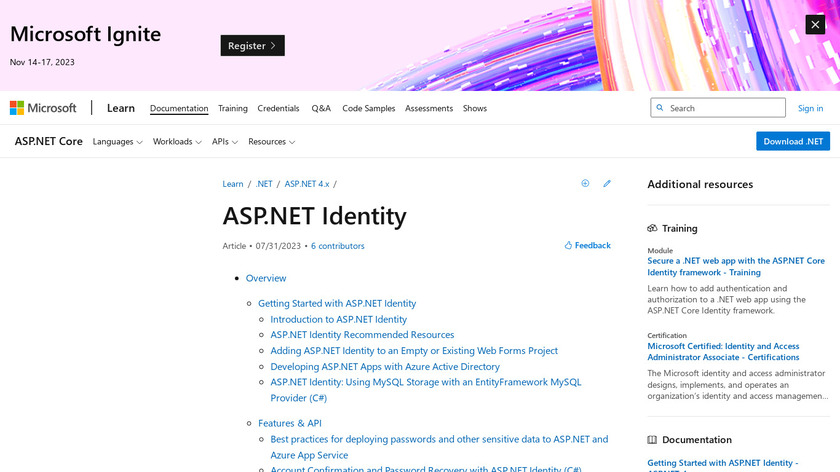This screenshot has width=840, height=472.
Task: Select the Training nav item
Action: point(232,108)
